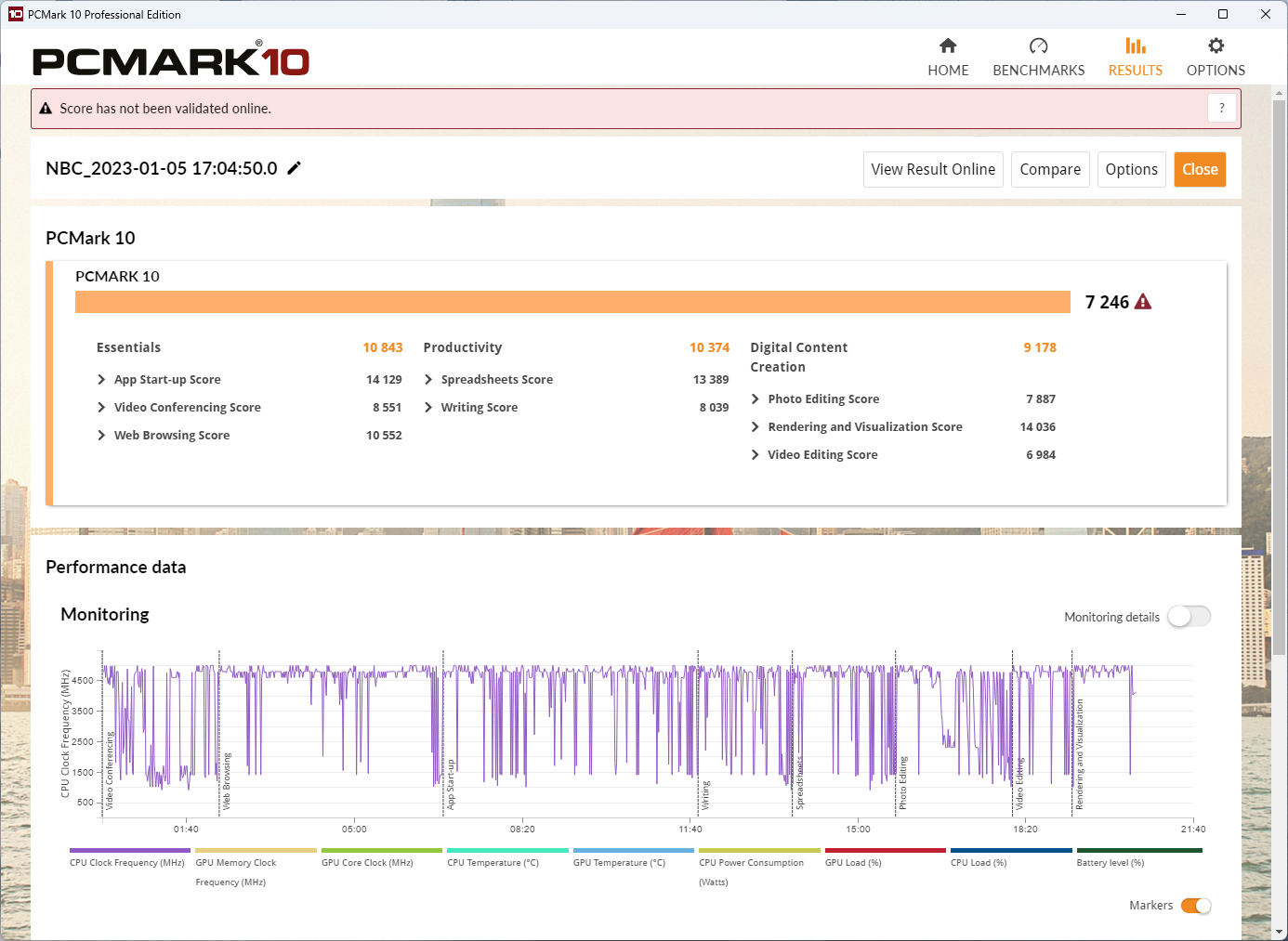Click the orange Close button

tap(1200, 169)
